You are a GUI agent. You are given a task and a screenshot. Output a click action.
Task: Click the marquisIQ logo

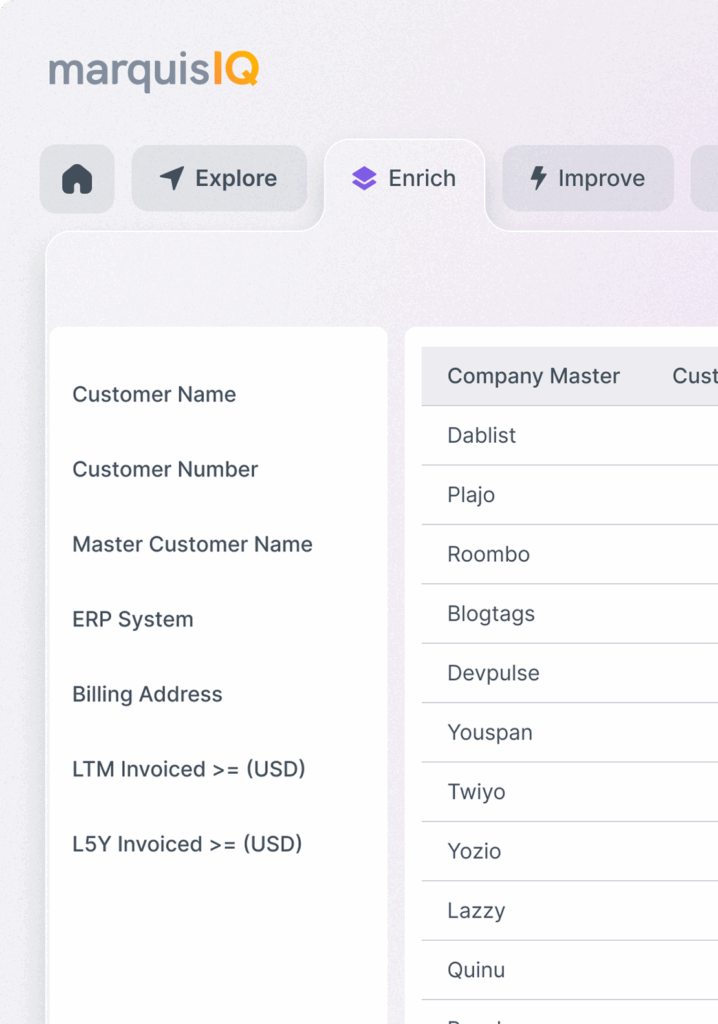pos(154,71)
